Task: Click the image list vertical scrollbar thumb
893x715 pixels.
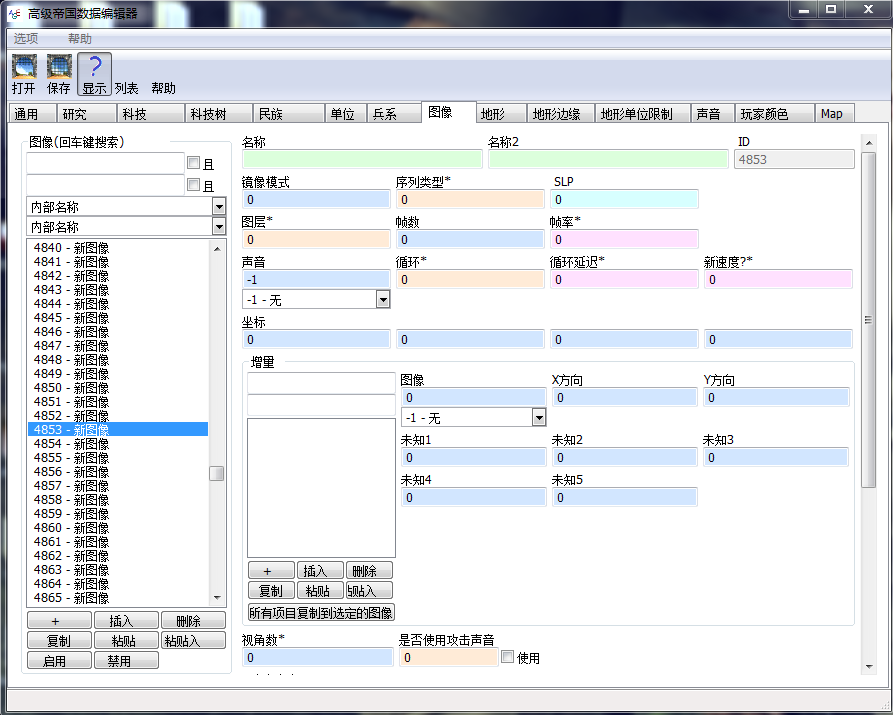Action: click(x=216, y=473)
